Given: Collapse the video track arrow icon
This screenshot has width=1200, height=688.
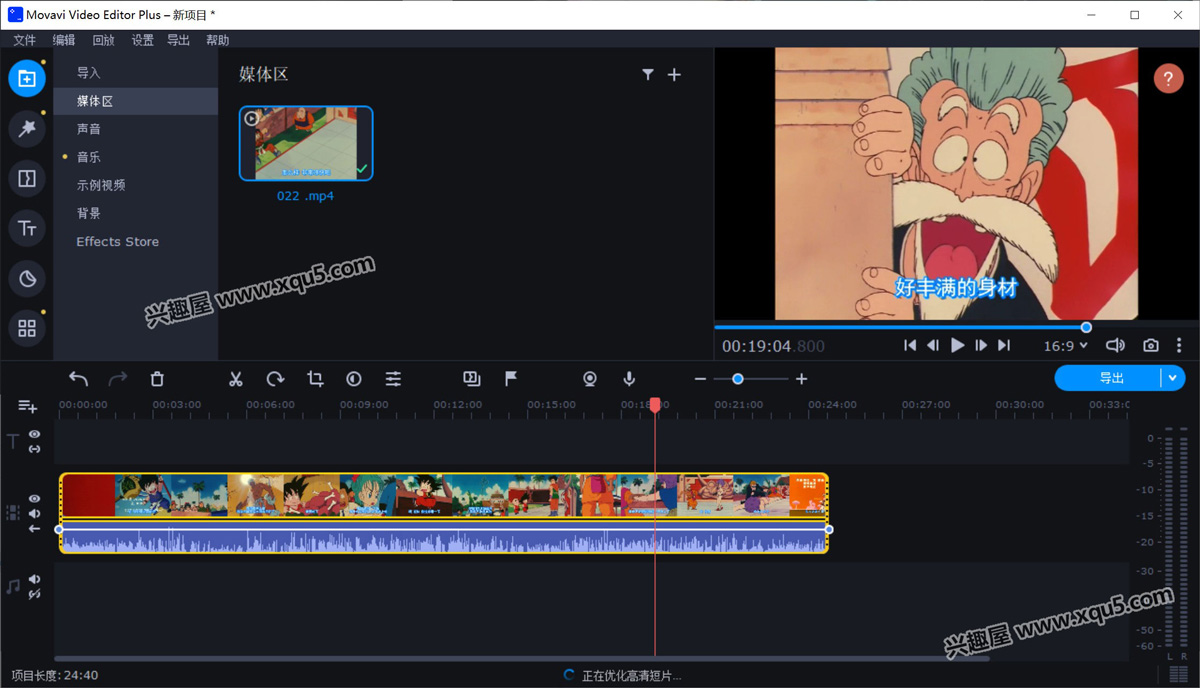Looking at the screenshot, I should (x=35, y=528).
